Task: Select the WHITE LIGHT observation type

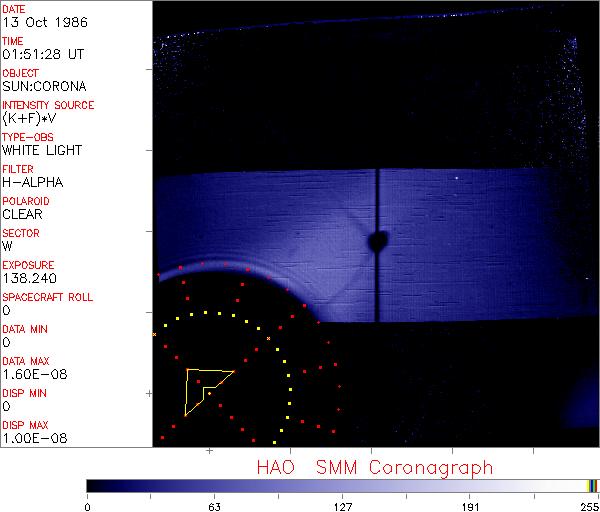Action: pyautogui.click(x=42, y=150)
